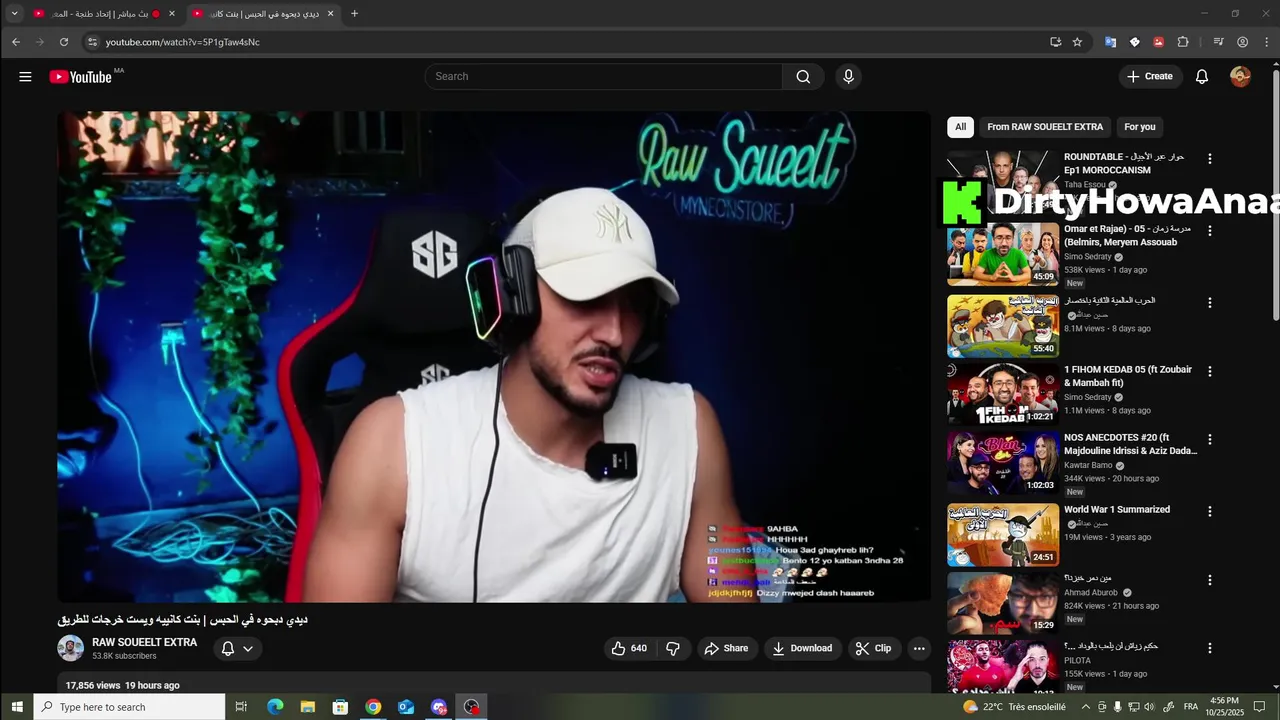Click the search magnifier button
Image resolution: width=1280 pixels, height=720 pixels.
point(803,77)
